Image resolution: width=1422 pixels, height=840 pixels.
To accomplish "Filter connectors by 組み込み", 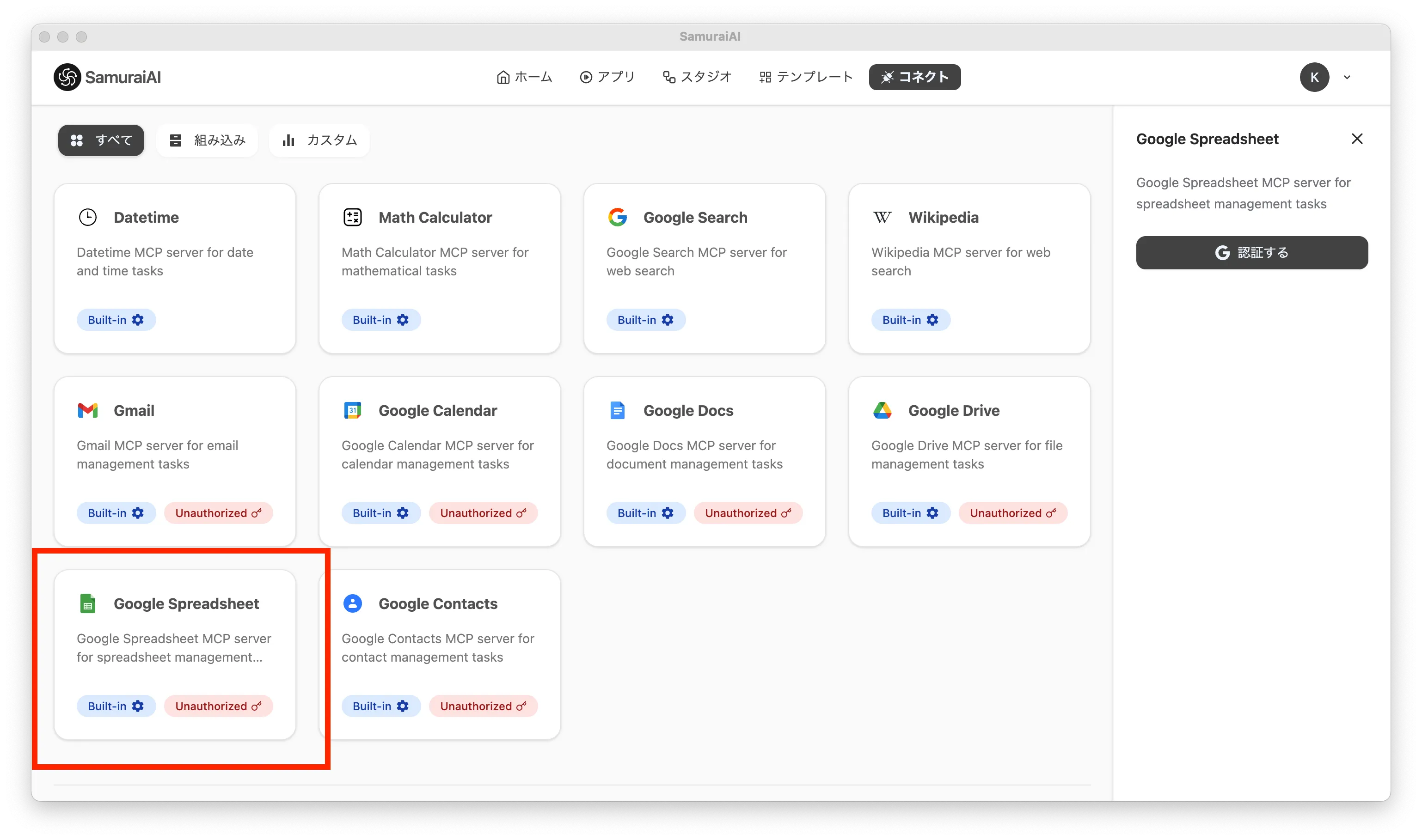I will (x=207, y=140).
